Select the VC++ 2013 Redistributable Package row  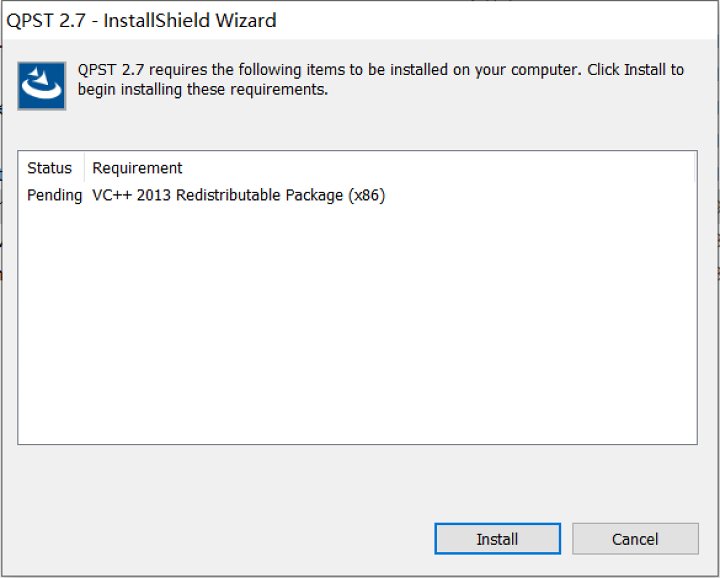tap(238, 195)
